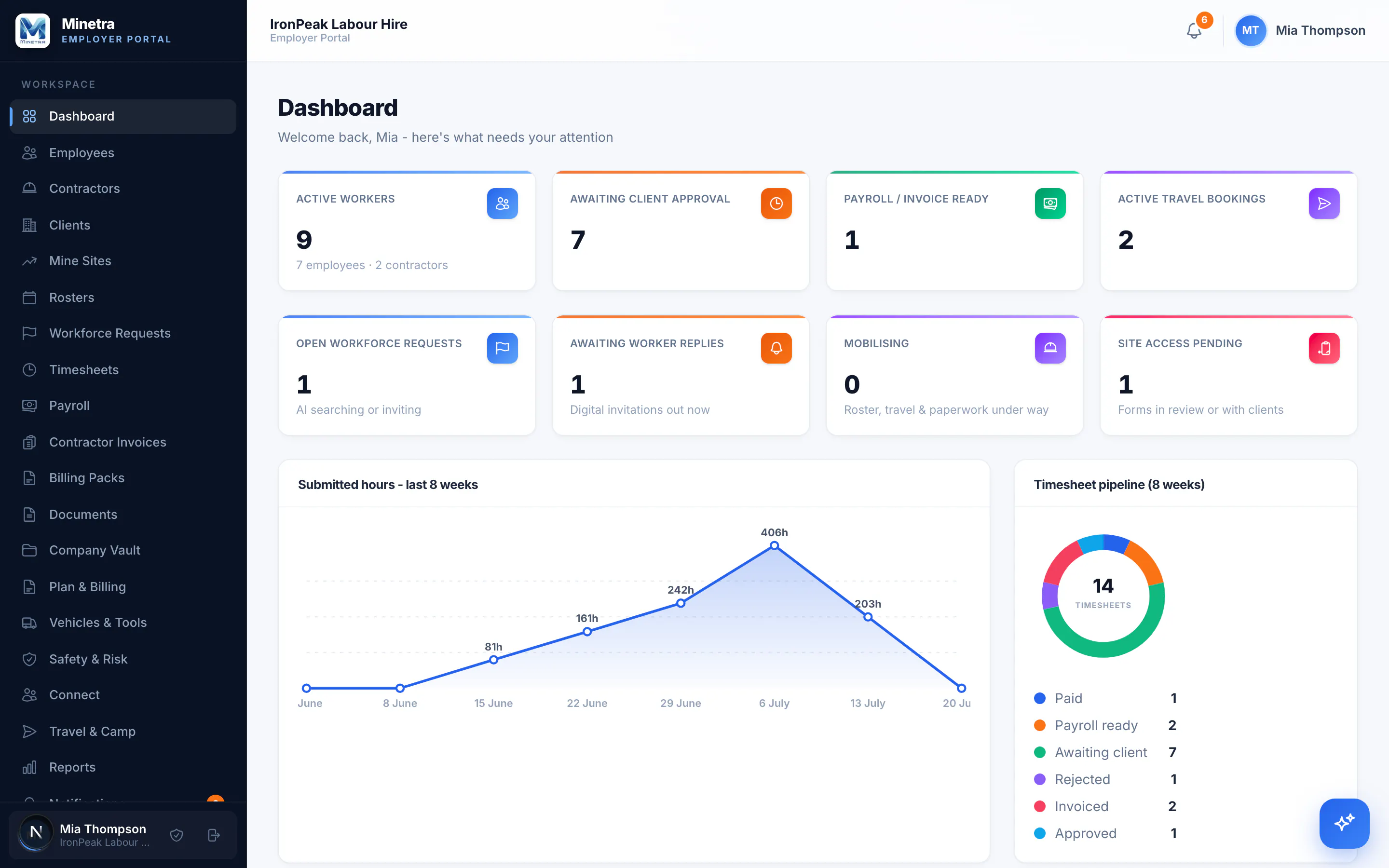This screenshot has height=868, width=1389.
Task: Click the 242h point on hours chart
Action: coord(681,603)
